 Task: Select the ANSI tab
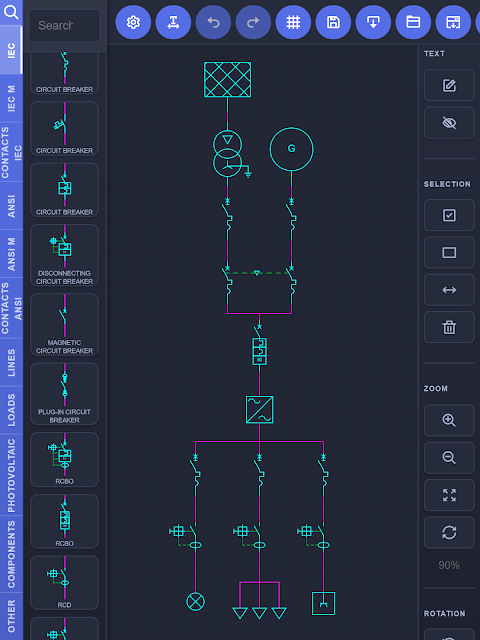(11, 206)
